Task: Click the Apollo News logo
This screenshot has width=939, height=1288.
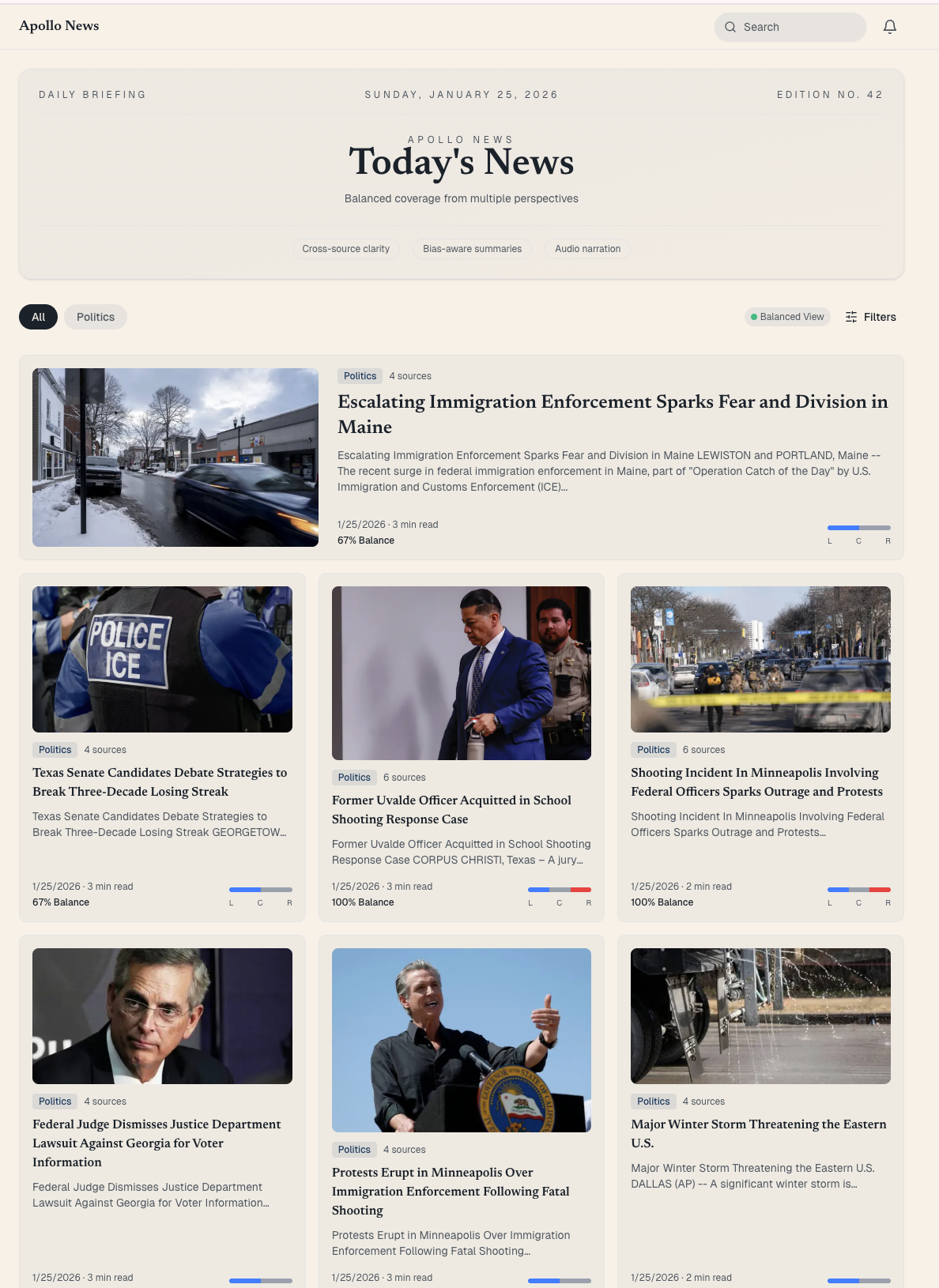Action: (59, 25)
